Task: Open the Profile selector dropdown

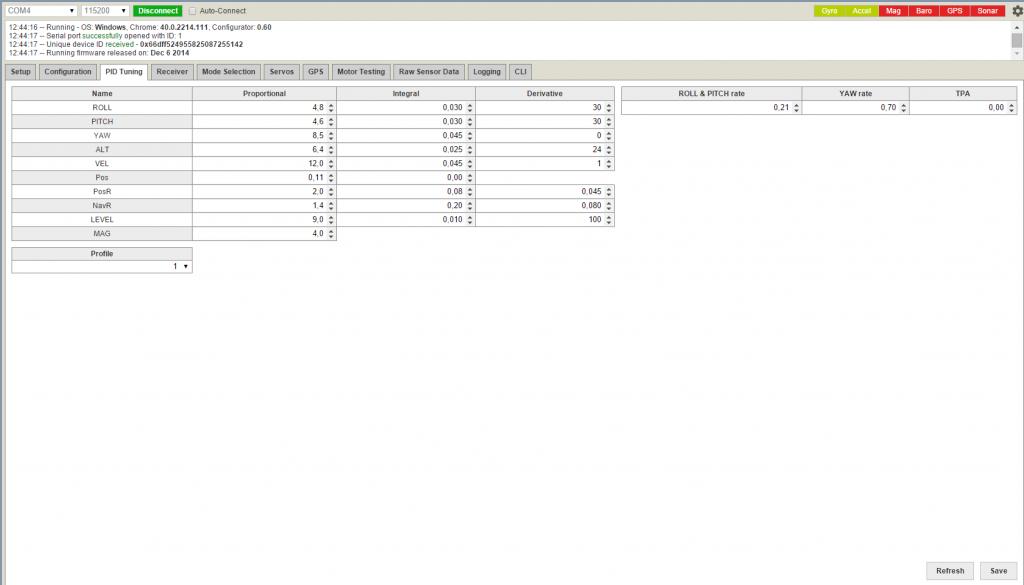Action: click(101, 267)
